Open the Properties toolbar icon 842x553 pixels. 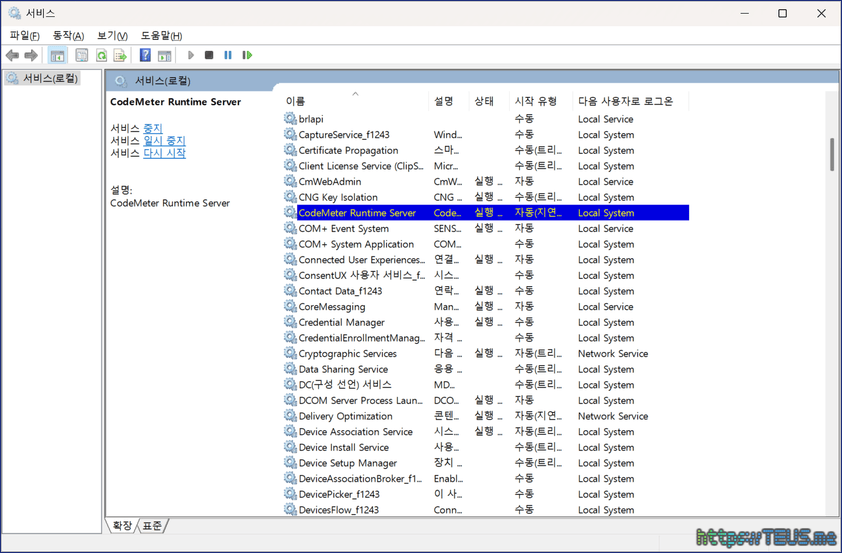coord(82,56)
